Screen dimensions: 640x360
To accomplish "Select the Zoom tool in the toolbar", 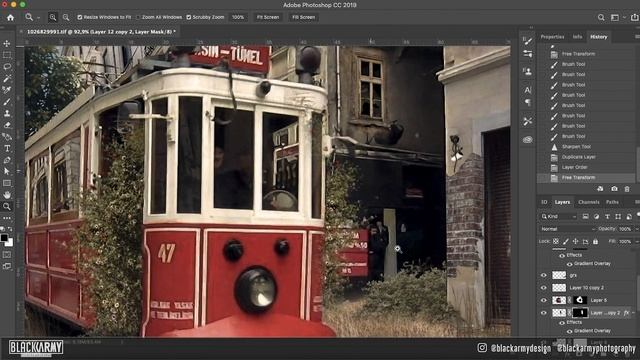I will click(7, 207).
